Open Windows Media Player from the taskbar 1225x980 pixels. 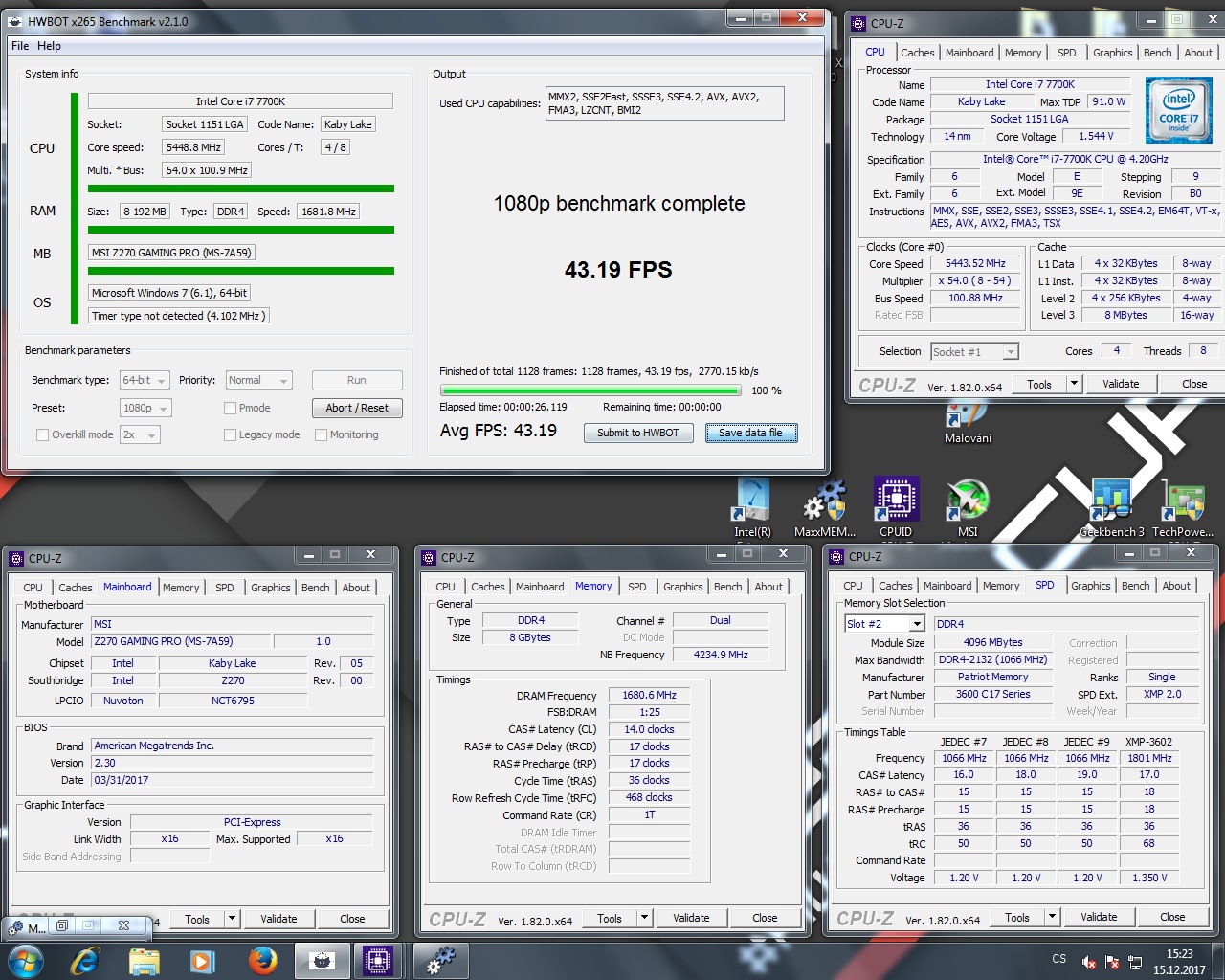tap(202, 960)
